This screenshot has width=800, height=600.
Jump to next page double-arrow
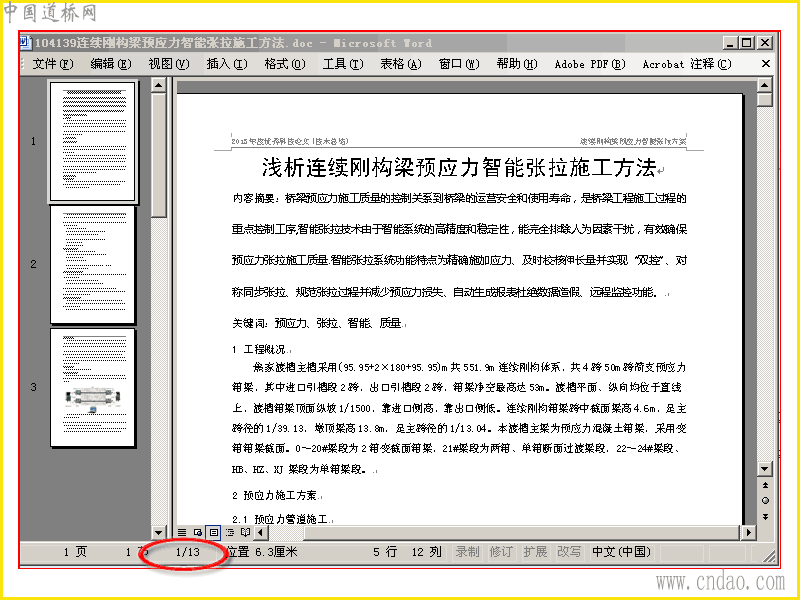coord(765,517)
